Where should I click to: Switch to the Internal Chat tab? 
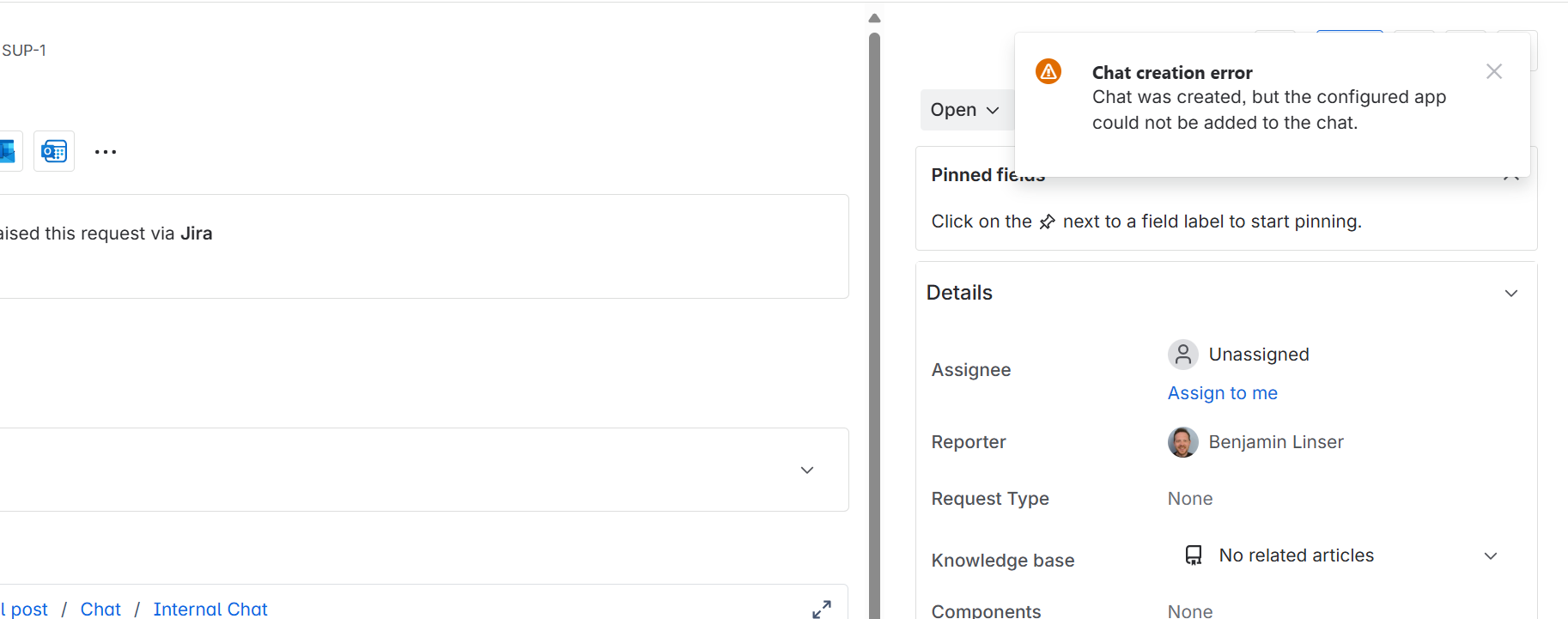[210, 609]
